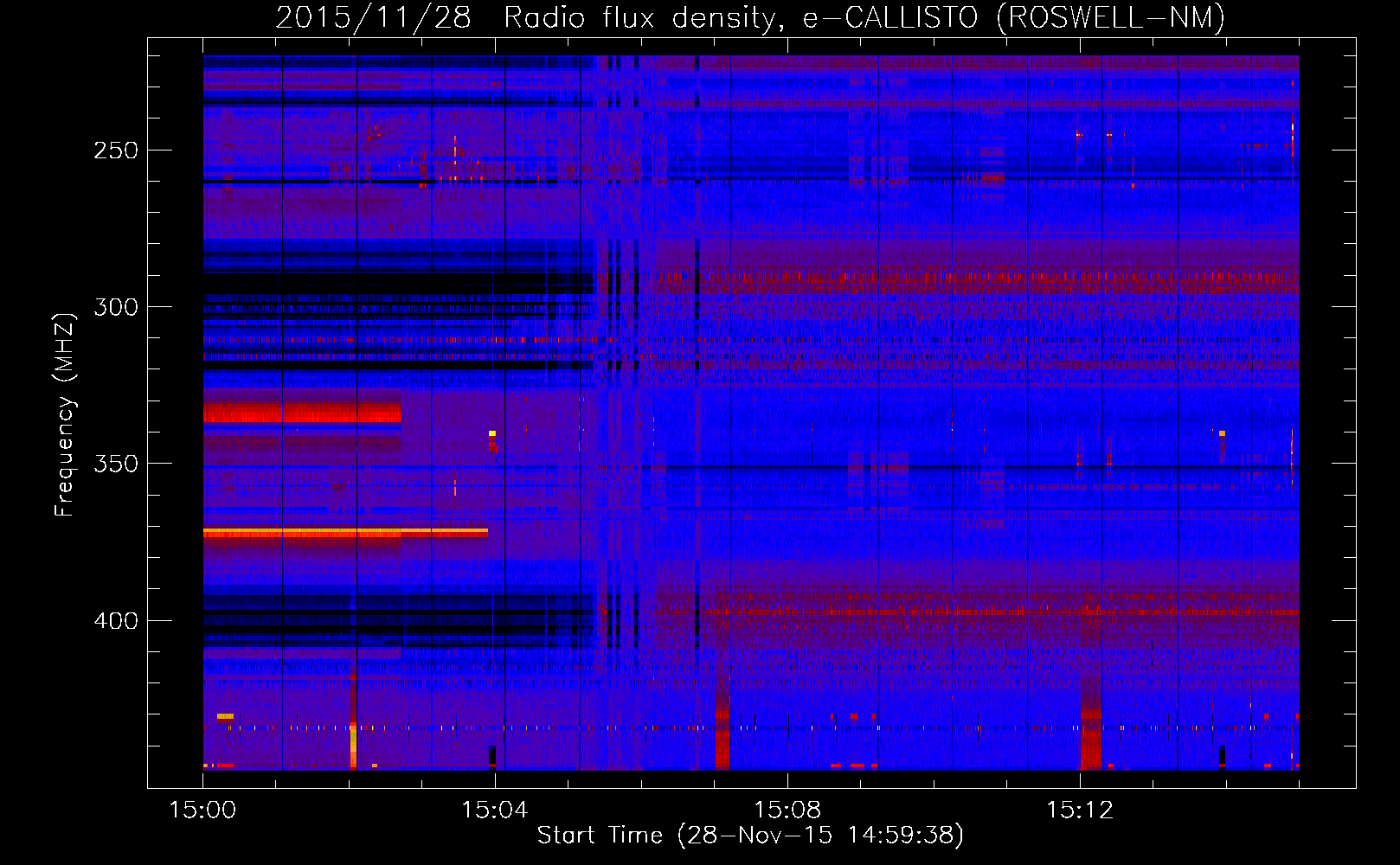Screen dimensions: 1400x865
Task: Click the 15:08 time tick label
Action: [x=787, y=811]
